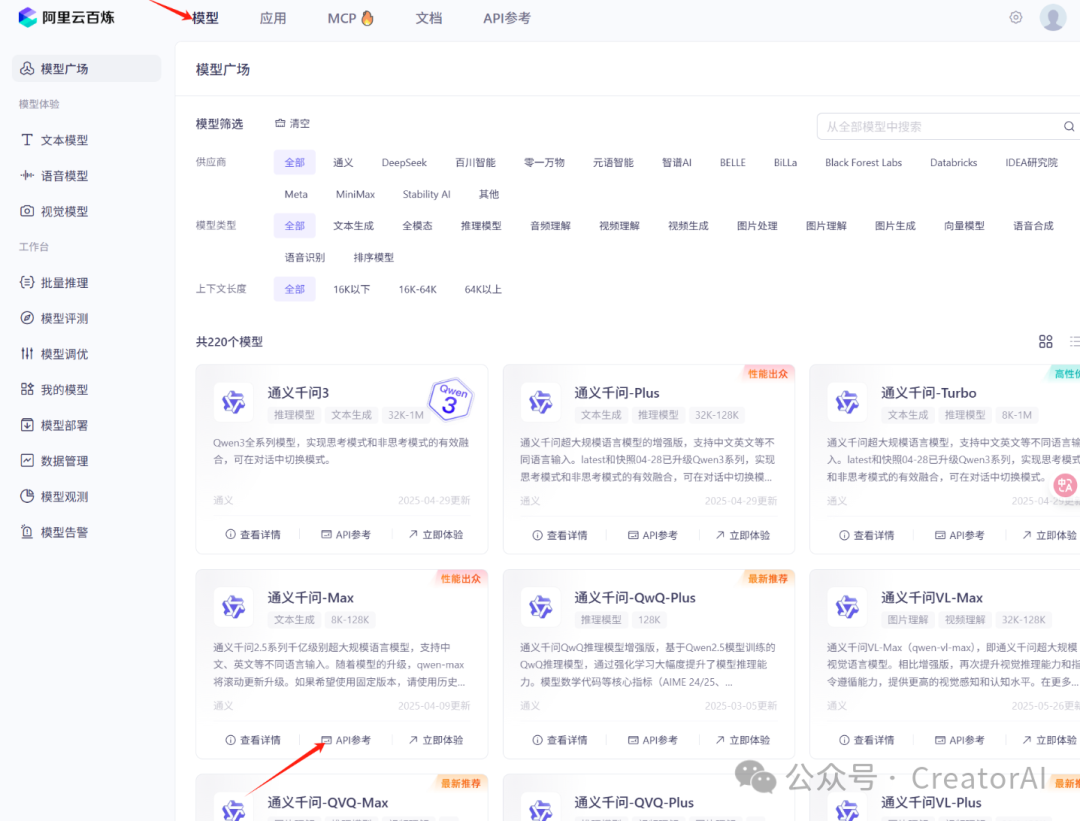1080x821 pixels.
Task: Click the 通义千问-QwQ-Plus model logo icon
Action: point(541,607)
